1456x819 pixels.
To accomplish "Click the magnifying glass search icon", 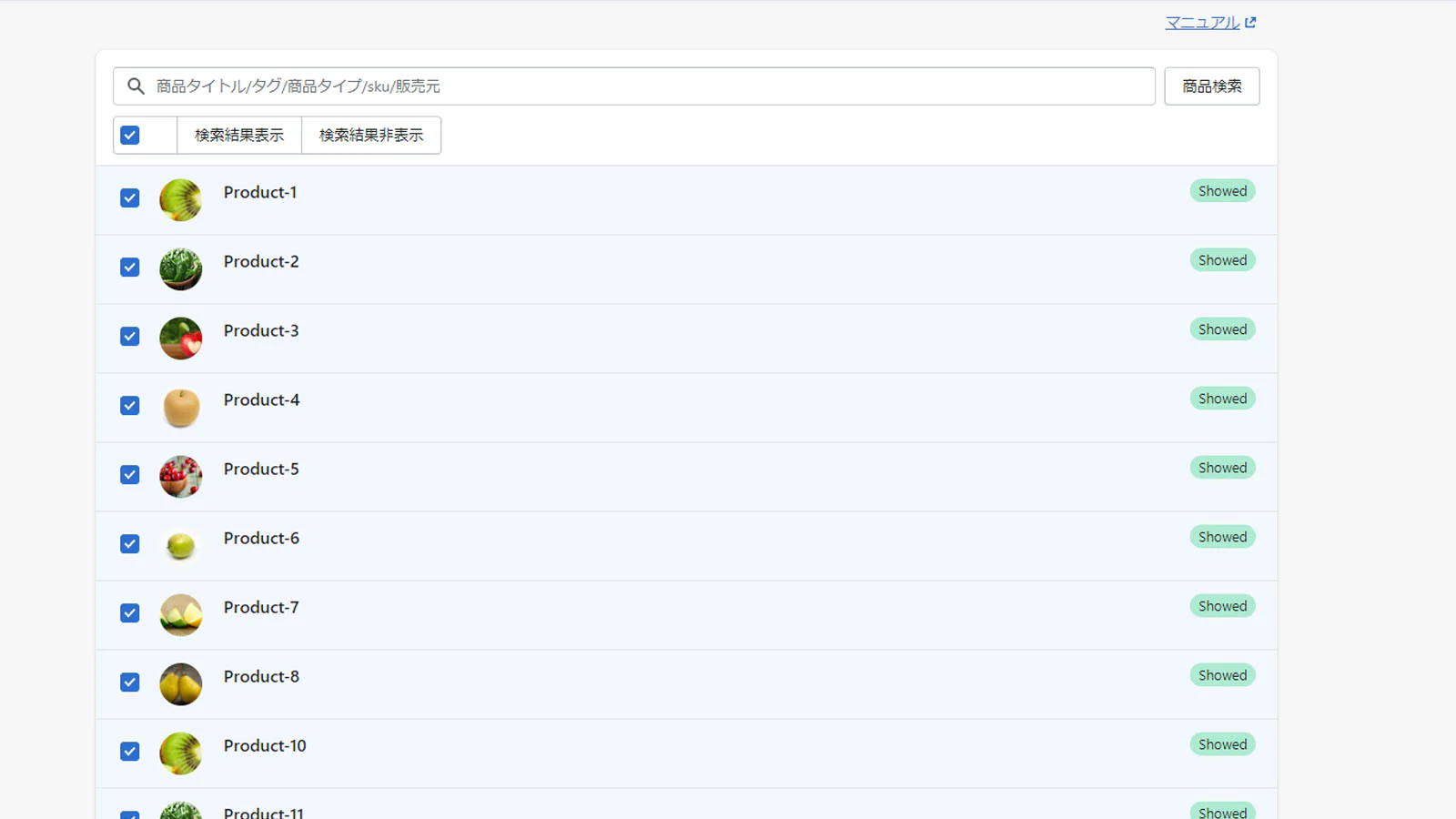I will click(136, 86).
